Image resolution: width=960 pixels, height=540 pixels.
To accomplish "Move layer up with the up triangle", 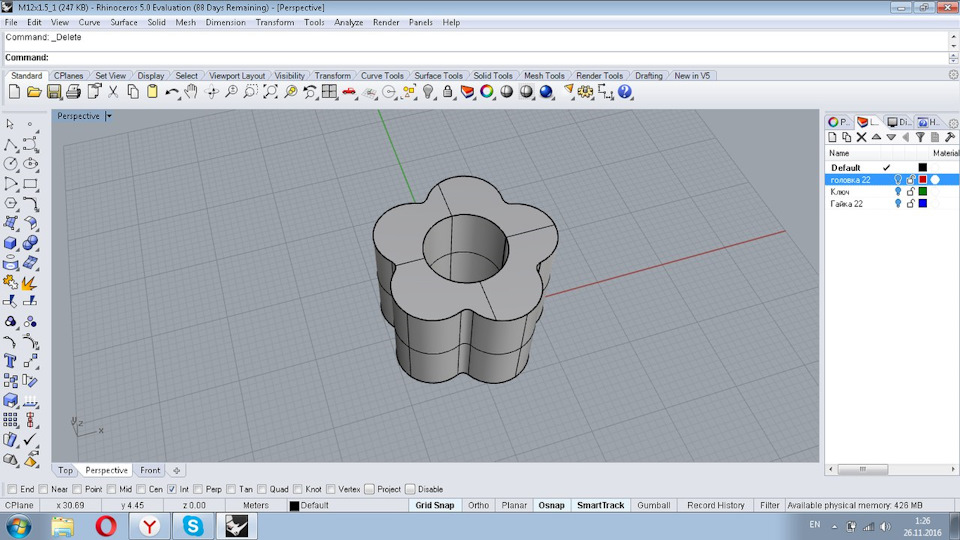I will (876, 137).
